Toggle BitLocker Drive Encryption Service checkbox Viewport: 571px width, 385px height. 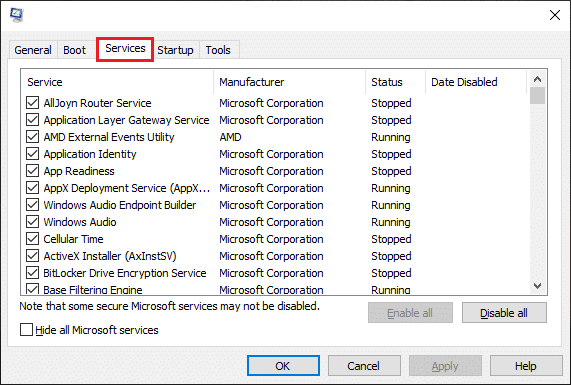click(x=32, y=273)
